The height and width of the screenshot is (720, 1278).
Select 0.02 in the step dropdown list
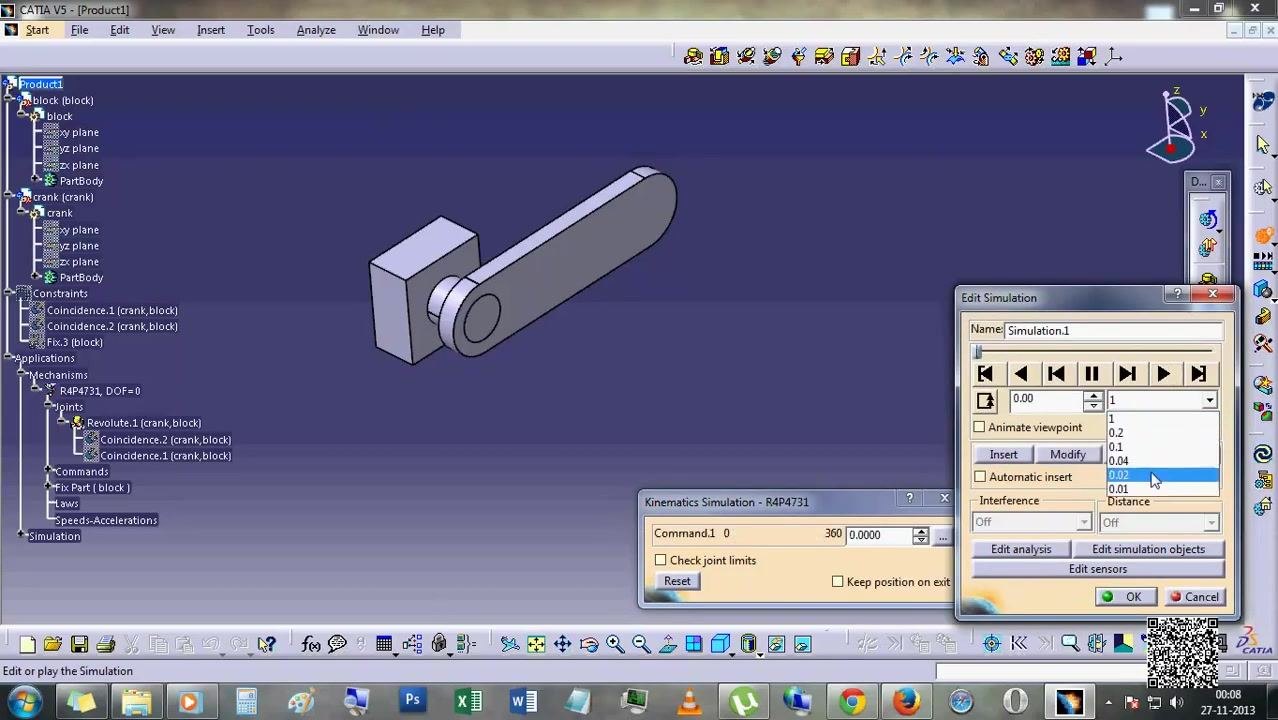point(1162,476)
